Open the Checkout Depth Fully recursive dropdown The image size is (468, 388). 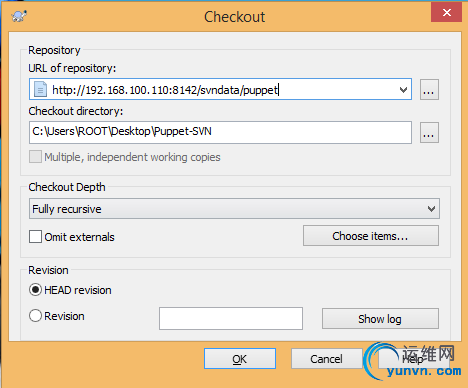[x=234, y=209]
